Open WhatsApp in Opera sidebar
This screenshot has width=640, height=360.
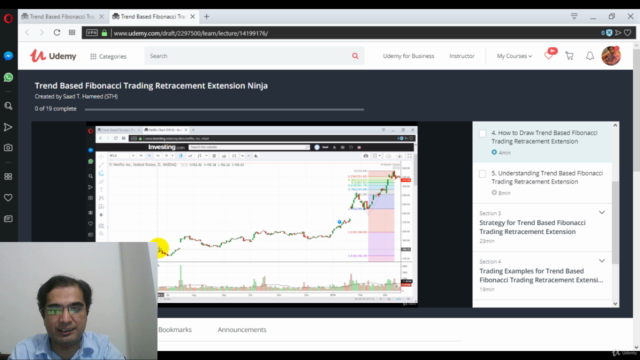8,77
